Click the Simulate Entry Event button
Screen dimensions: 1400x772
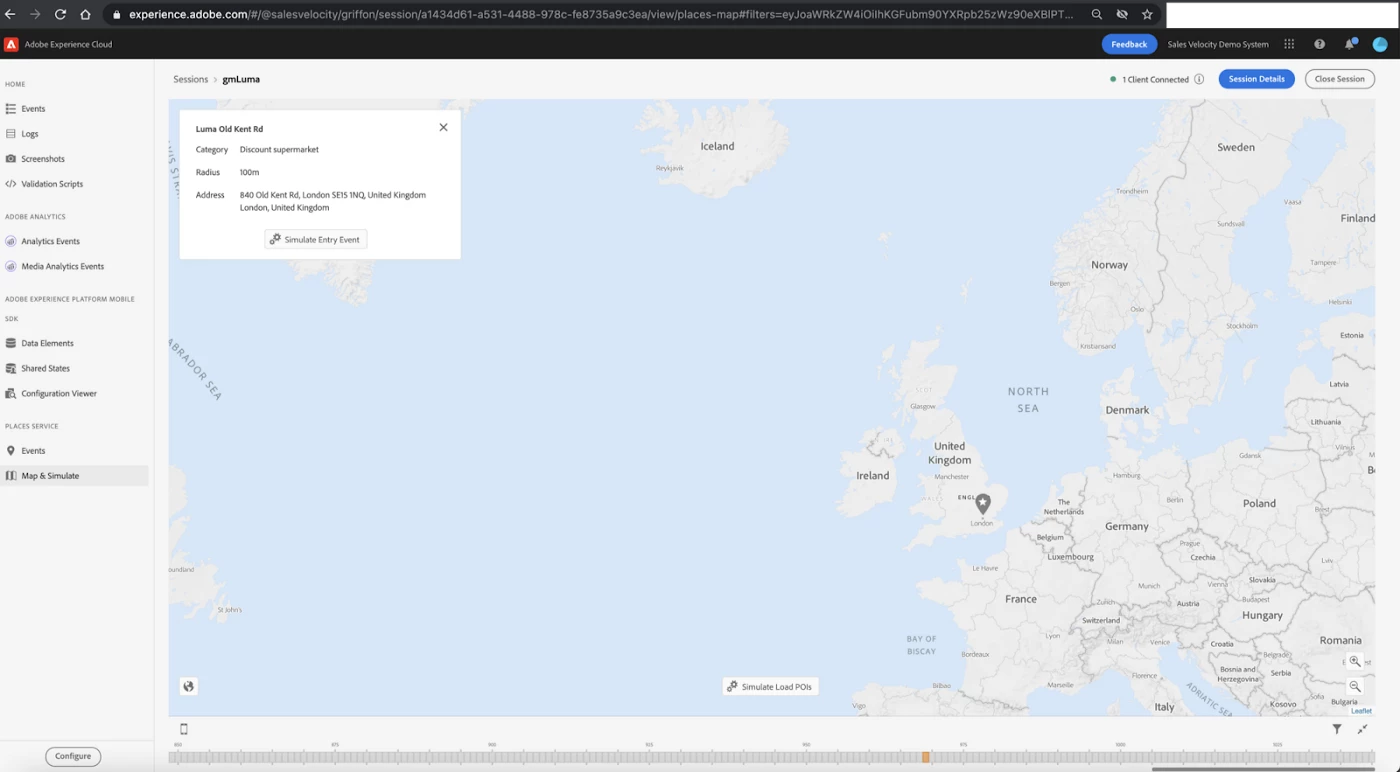coord(316,239)
